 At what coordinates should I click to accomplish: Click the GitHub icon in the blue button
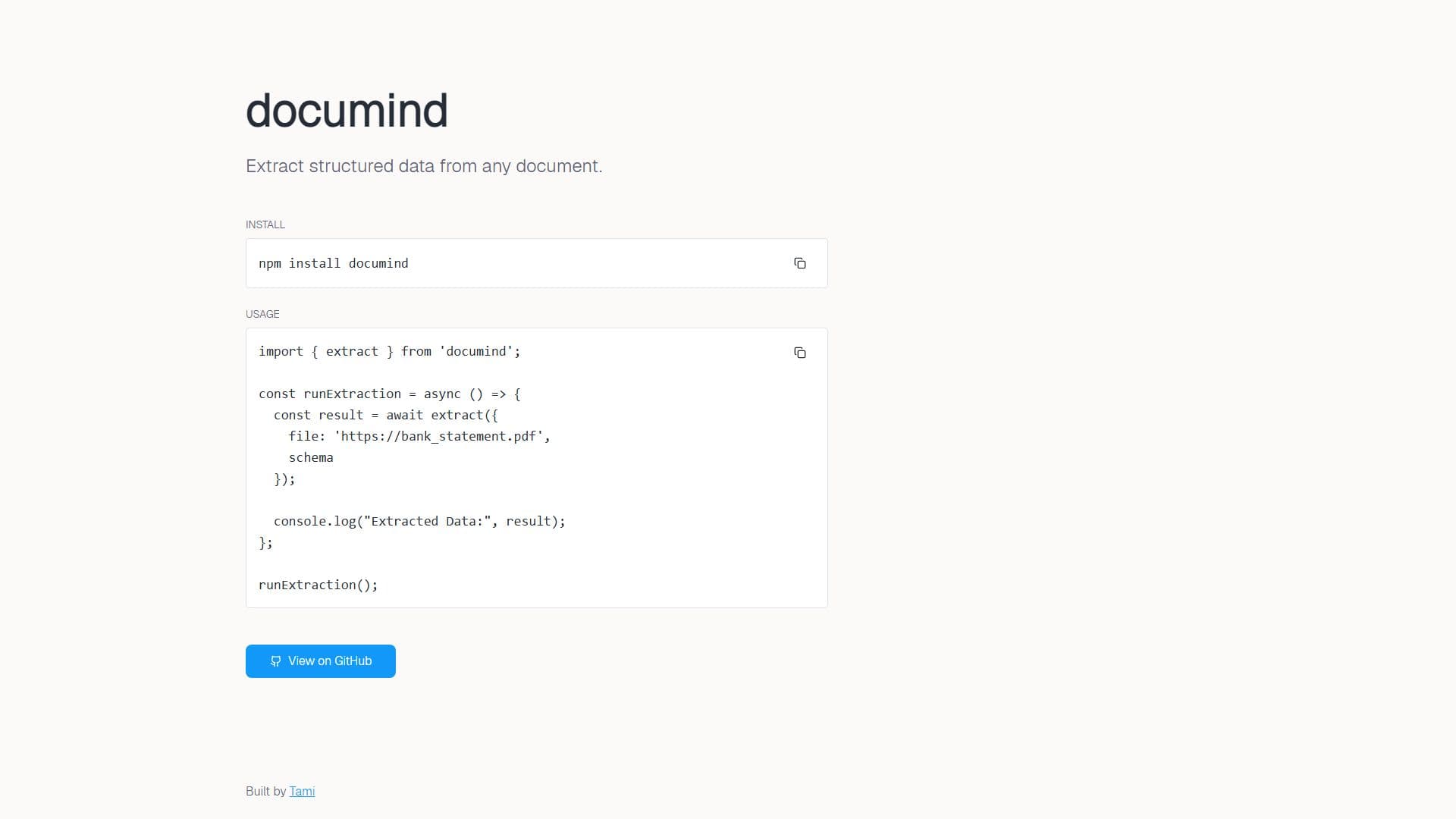pos(275,661)
